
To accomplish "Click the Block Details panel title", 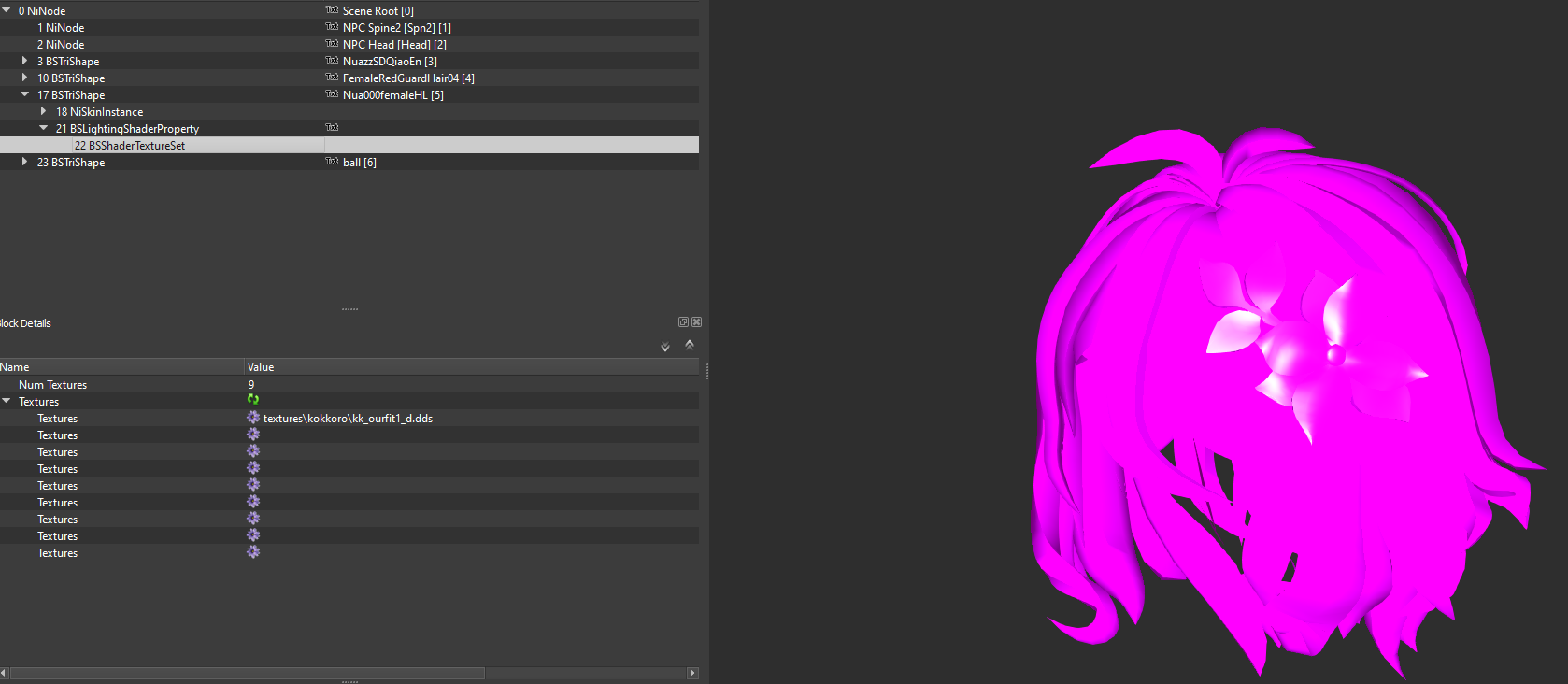I will (25, 323).
